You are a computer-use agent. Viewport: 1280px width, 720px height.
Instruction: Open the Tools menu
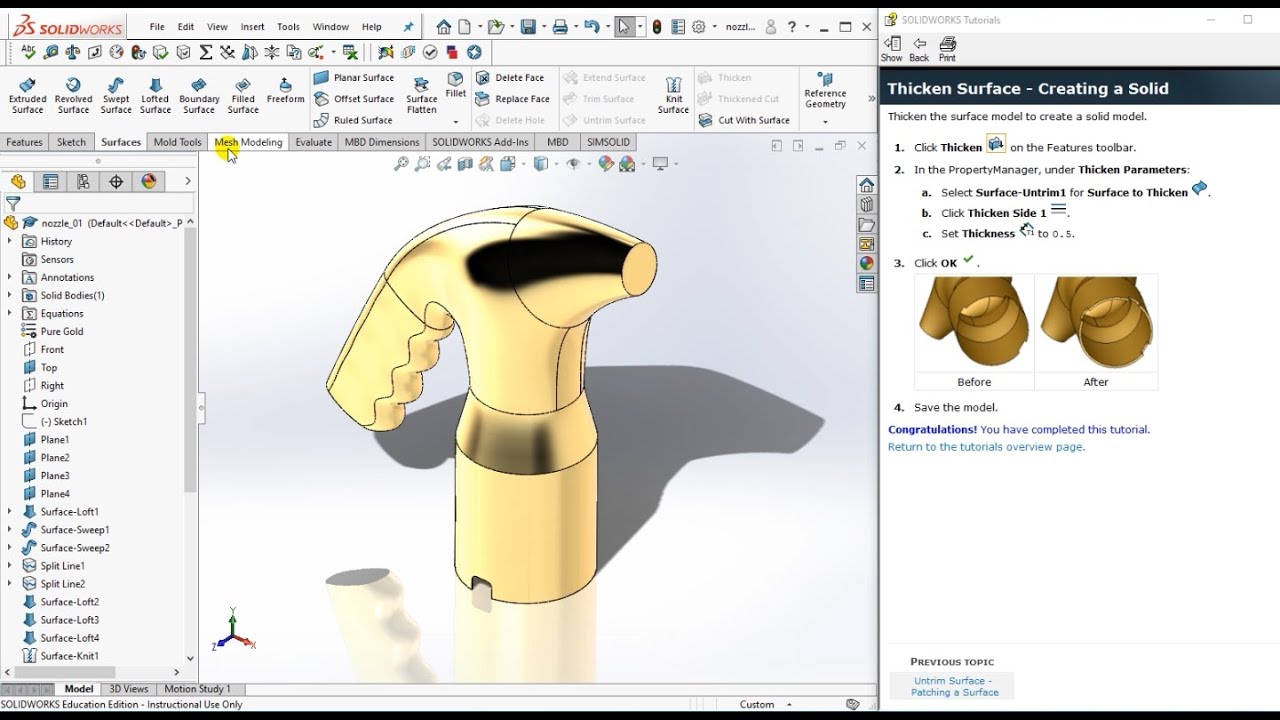[288, 27]
